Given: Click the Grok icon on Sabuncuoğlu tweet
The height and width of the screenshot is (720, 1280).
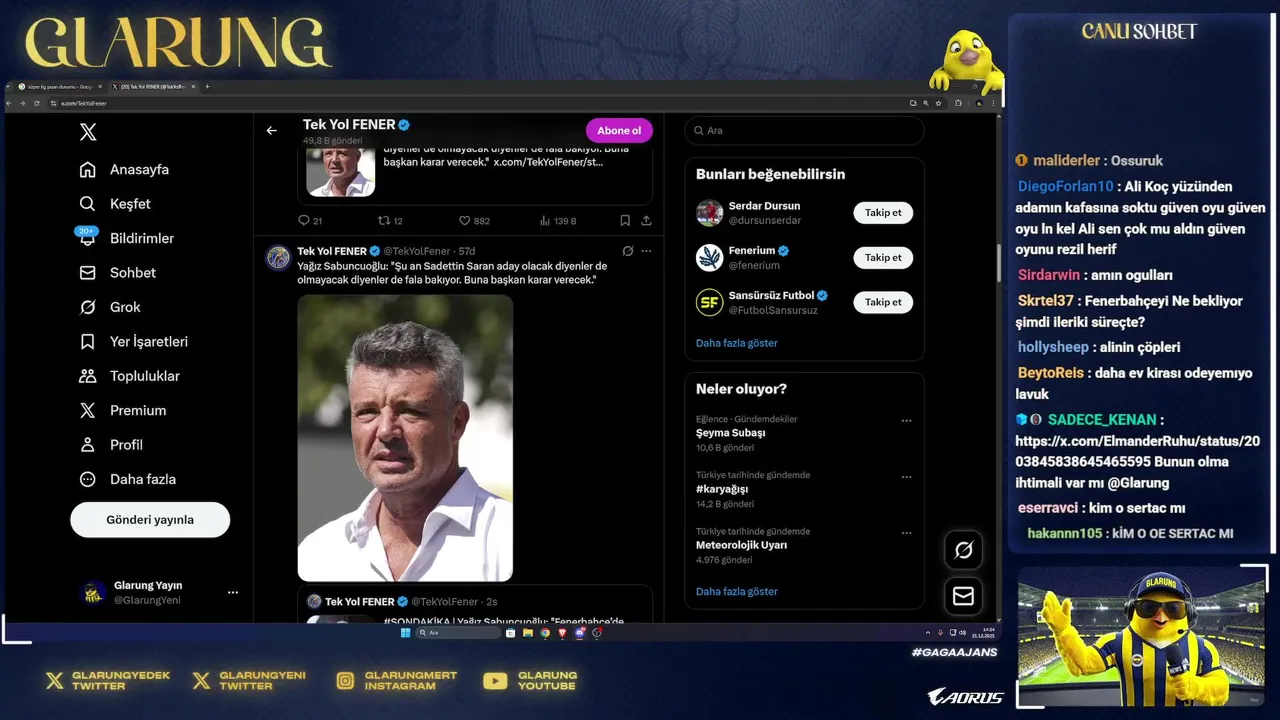Looking at the screenshot, I should (627, 251).
